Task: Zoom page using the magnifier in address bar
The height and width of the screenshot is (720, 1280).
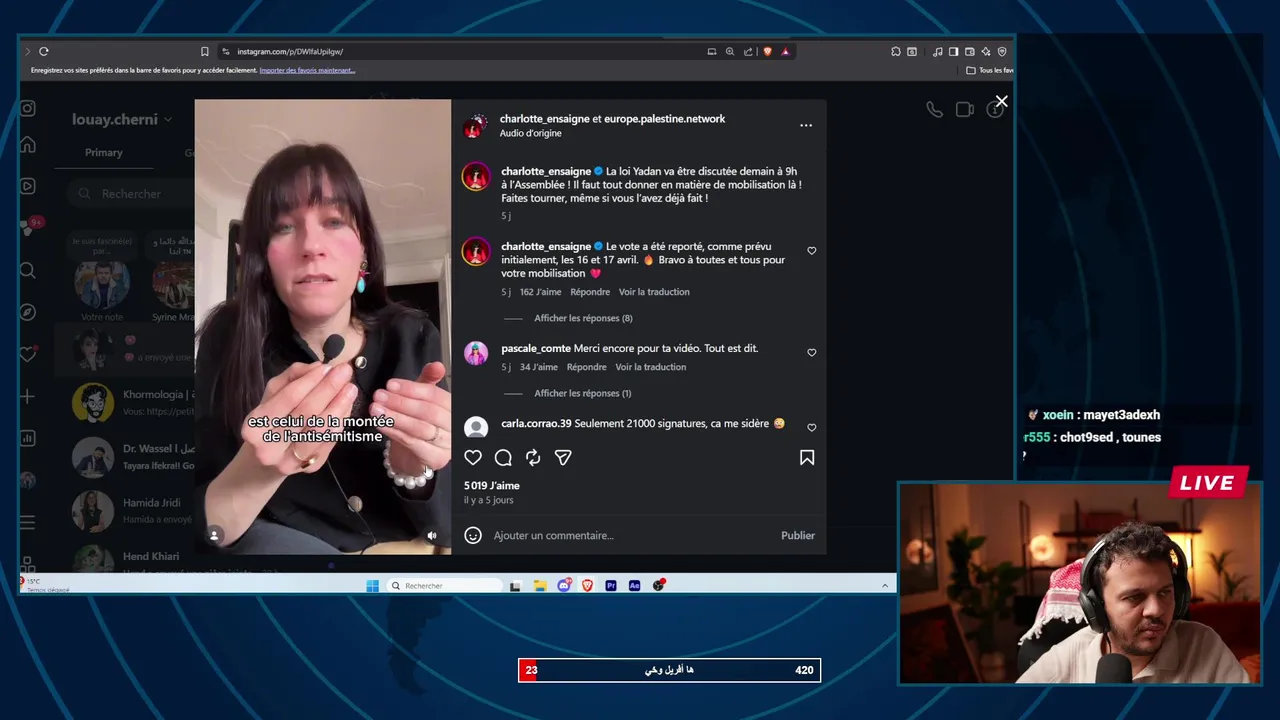Action: point(730,51)
